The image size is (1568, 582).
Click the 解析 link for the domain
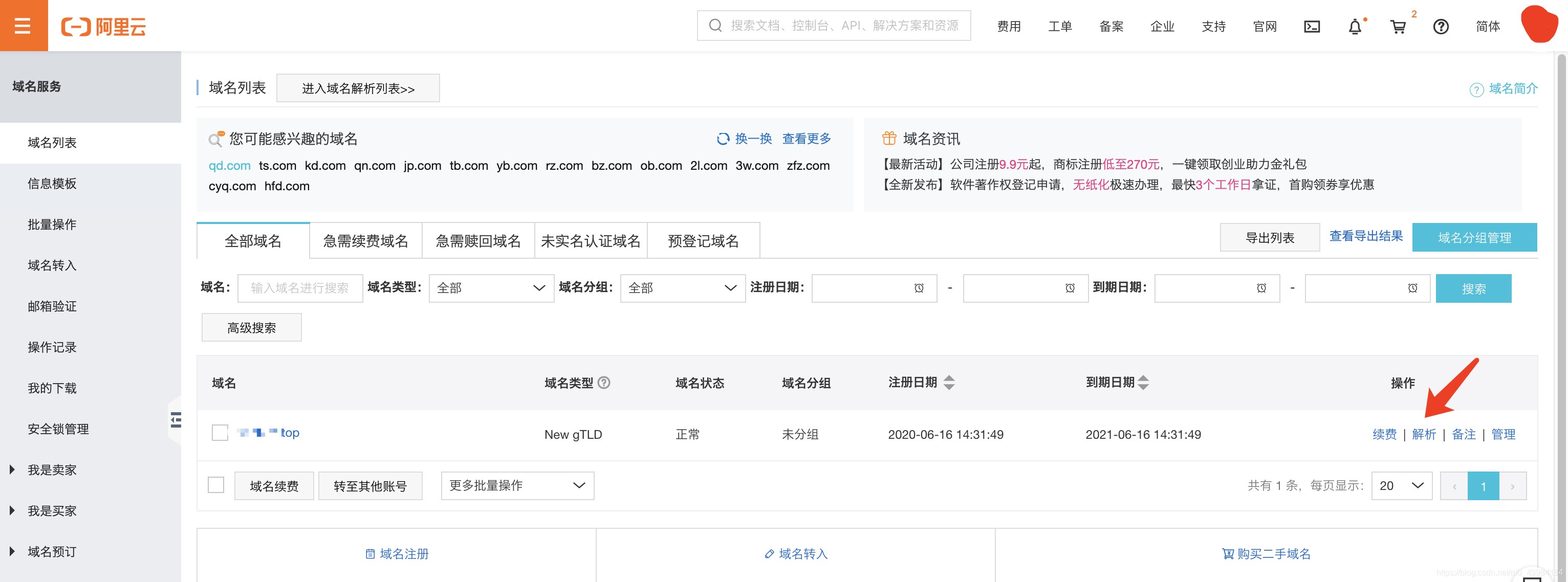click(x=1424, y=434)
